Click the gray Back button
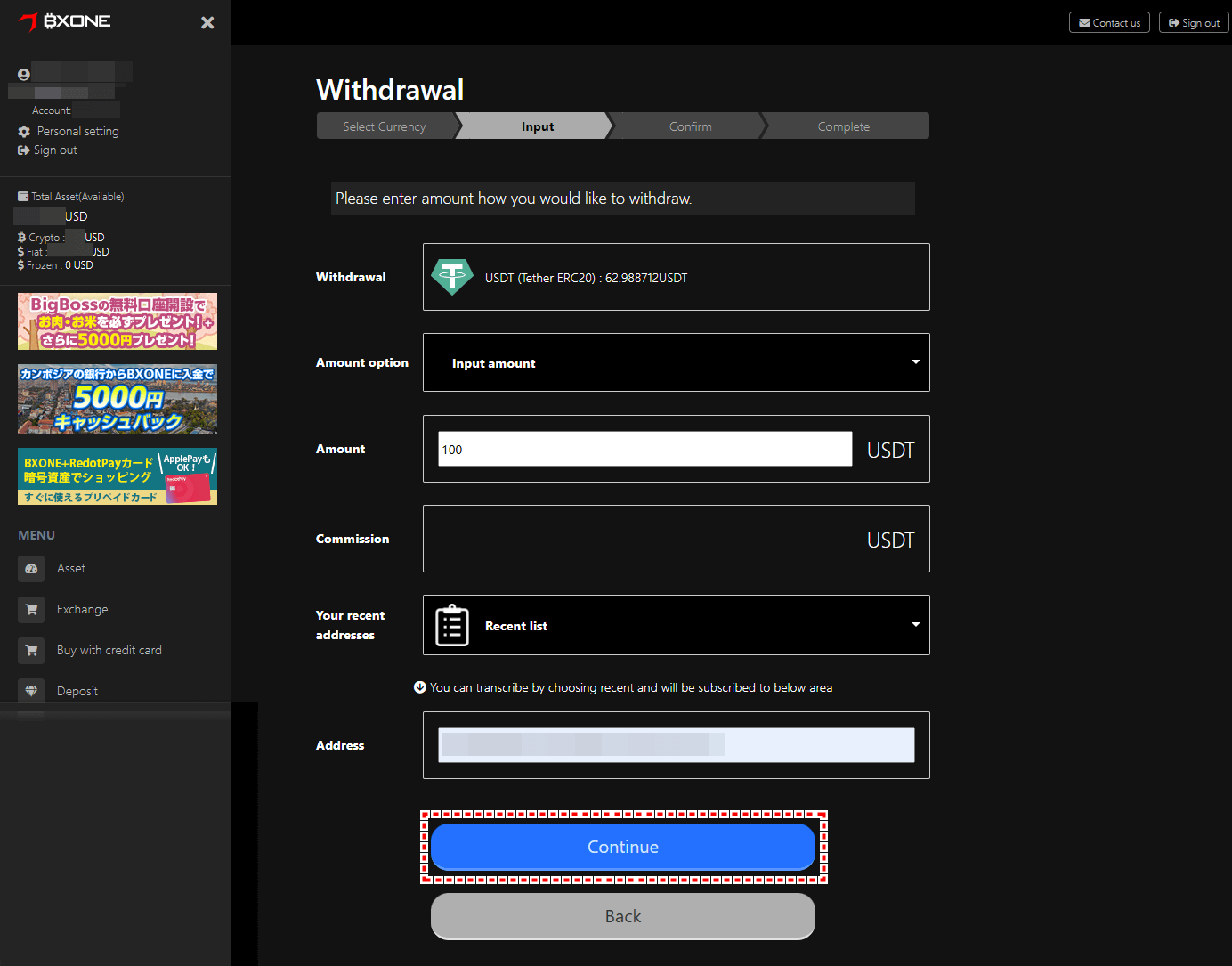The image size is (1232, 966). 623,916
